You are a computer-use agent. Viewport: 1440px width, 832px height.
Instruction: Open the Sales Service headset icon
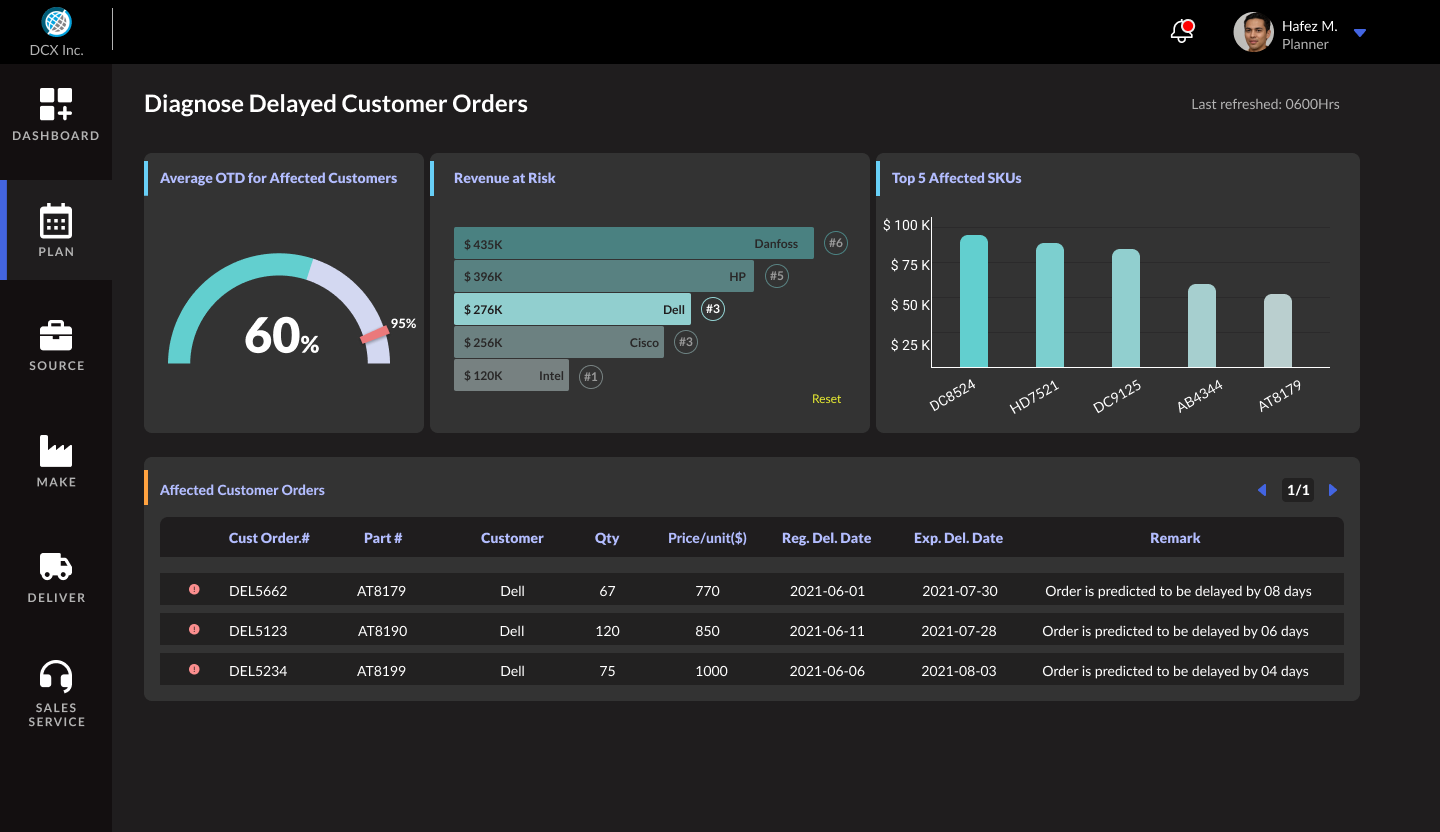[x=56, y=677]
